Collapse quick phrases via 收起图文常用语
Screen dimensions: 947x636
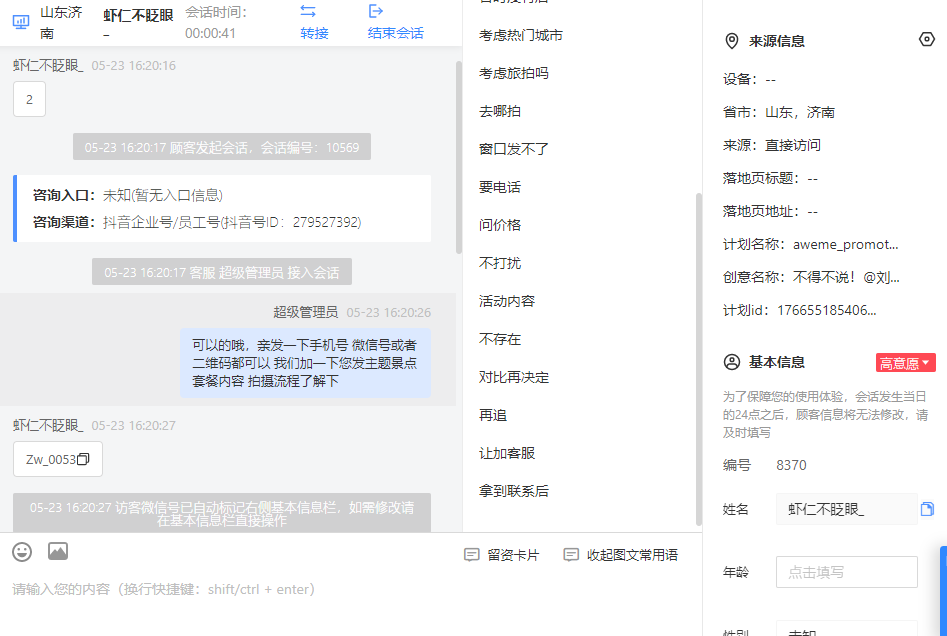tap(620, 555)
